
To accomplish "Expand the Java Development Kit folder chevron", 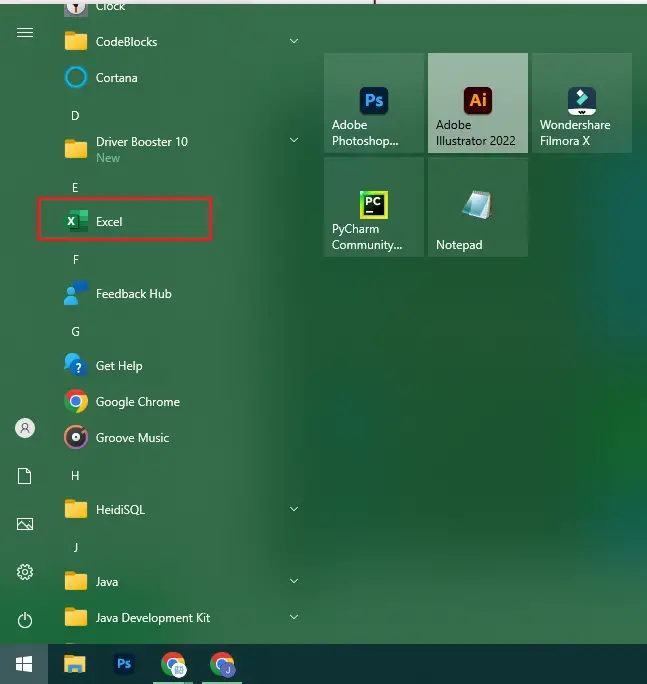I will 294,617.
